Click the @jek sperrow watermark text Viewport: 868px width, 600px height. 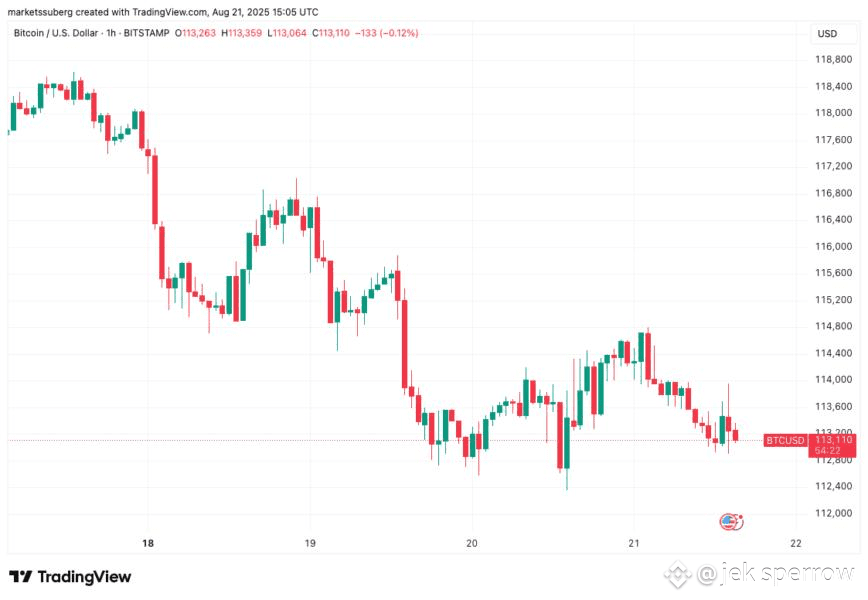tap(775, 574)
